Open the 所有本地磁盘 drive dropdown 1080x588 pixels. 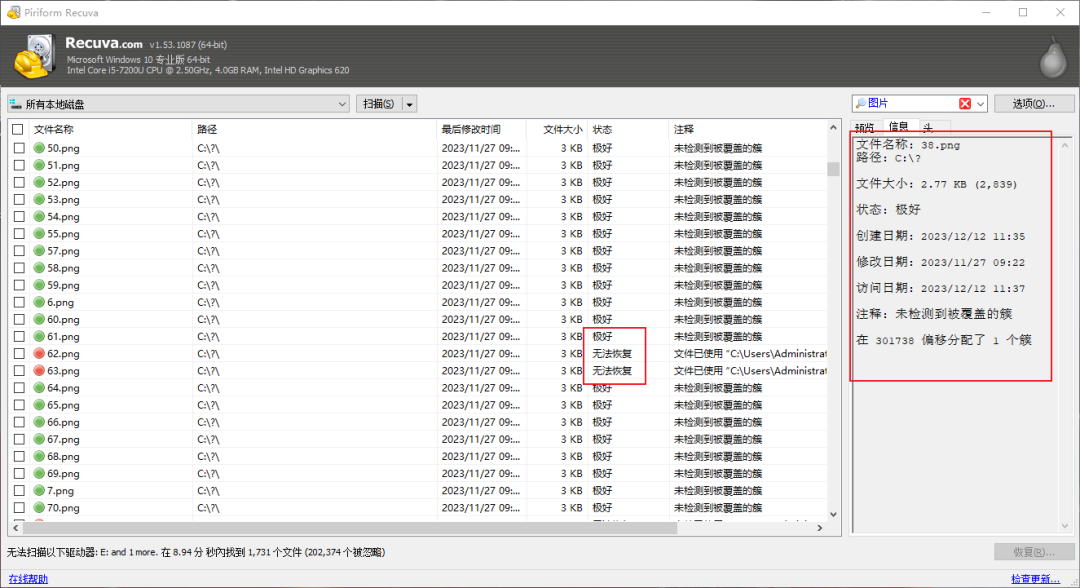click(x=178, y=104)
